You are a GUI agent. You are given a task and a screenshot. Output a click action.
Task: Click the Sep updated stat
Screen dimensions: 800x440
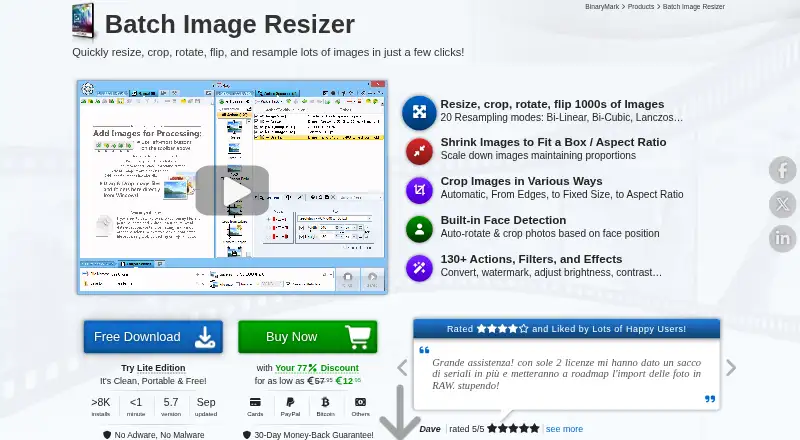[206, 407]
